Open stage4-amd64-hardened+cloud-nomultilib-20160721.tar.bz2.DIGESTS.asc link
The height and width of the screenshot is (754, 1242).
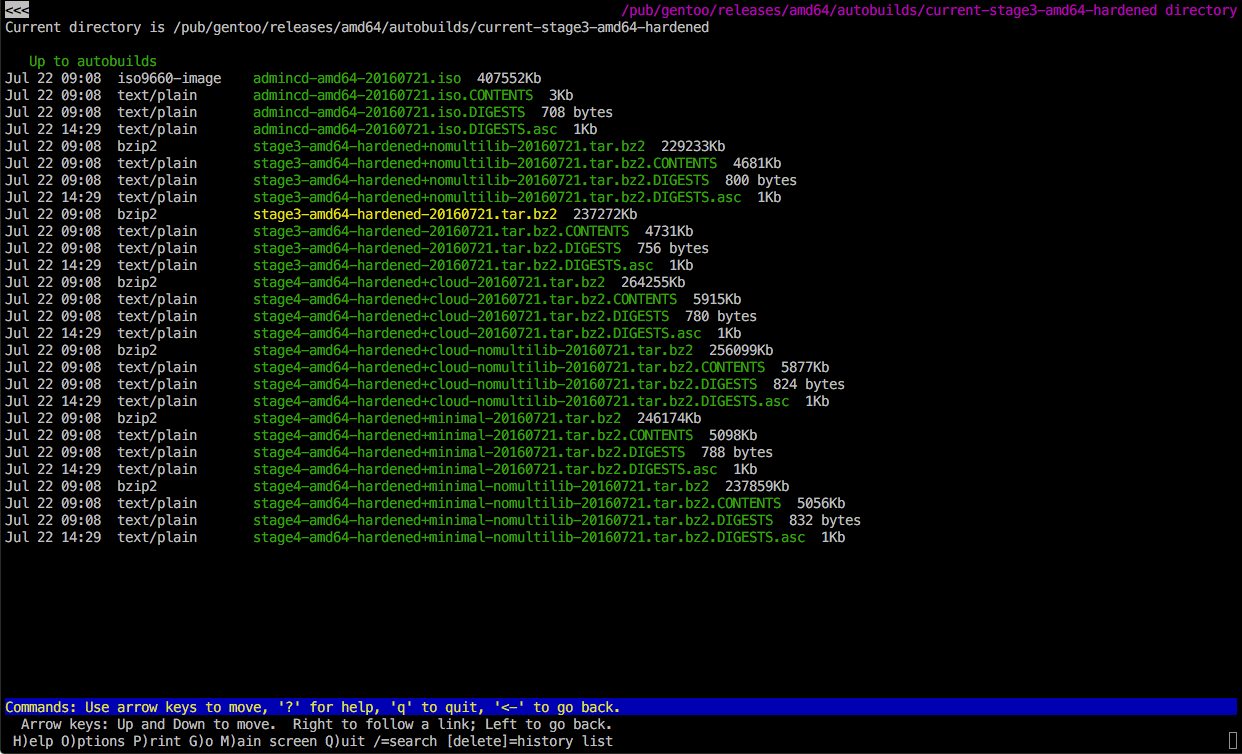[521, 401]
